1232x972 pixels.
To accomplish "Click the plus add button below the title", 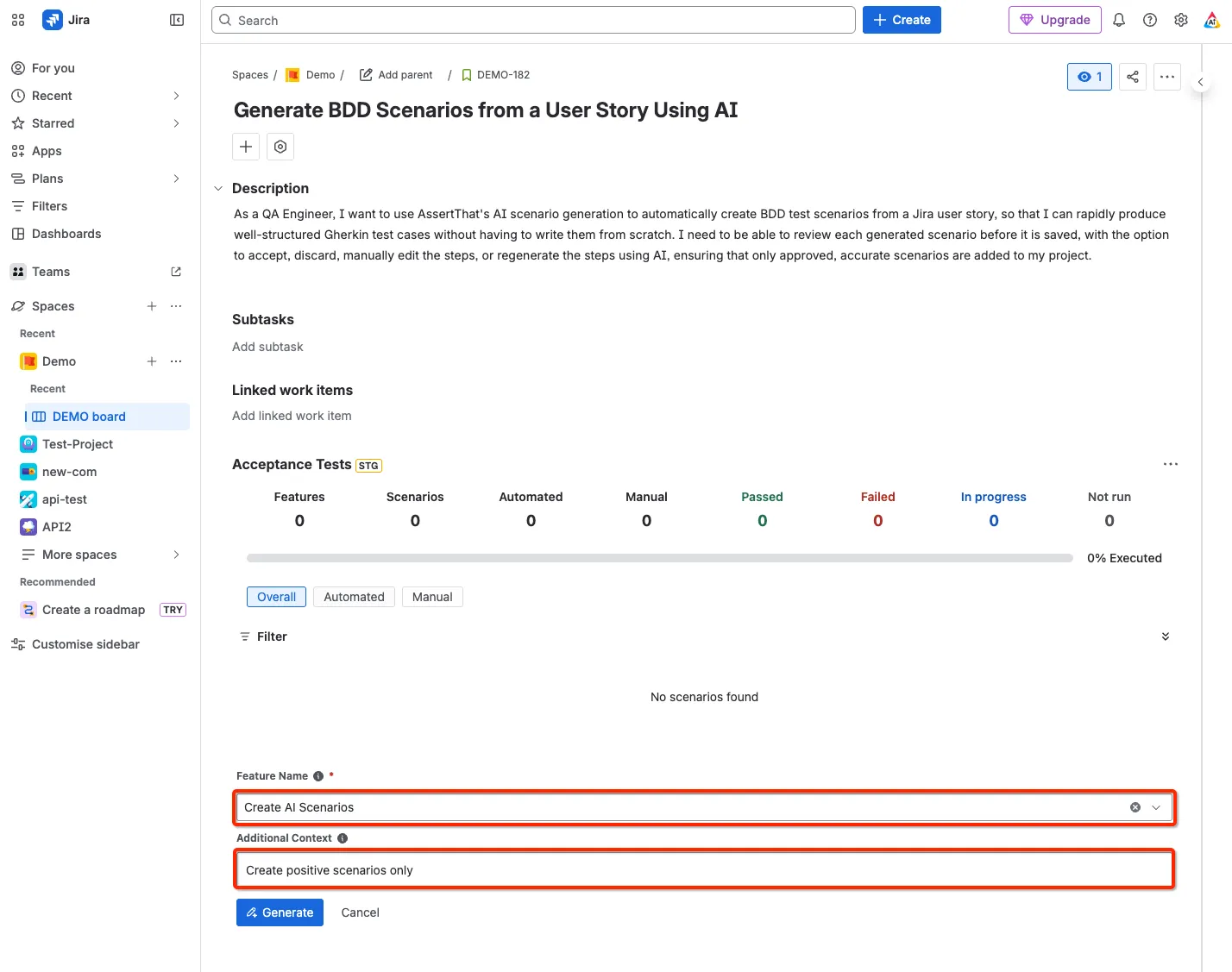I will (246, 147).
